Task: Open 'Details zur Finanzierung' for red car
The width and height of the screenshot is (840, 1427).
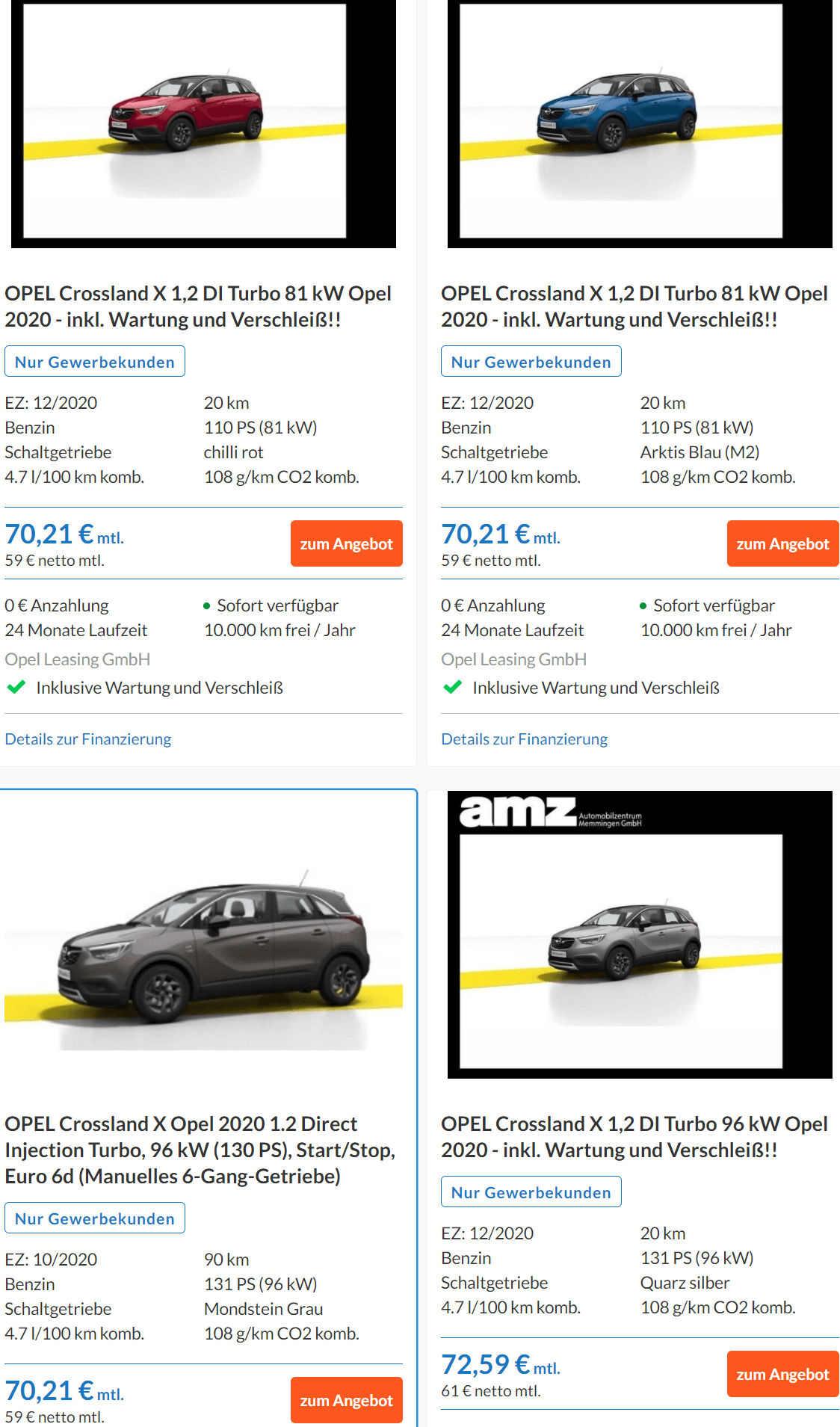Action: click(88, 739)
